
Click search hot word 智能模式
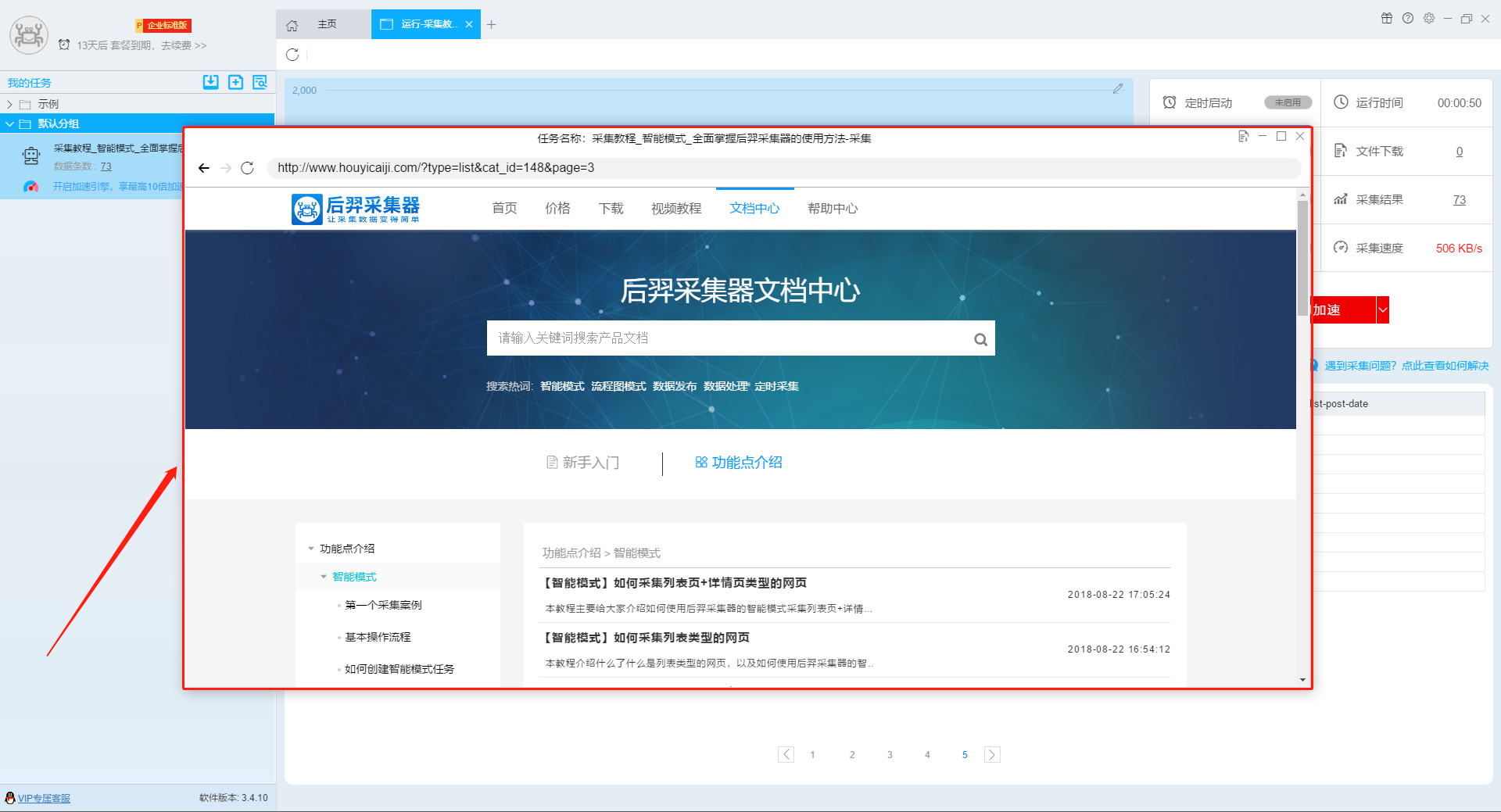pos(562,386)
